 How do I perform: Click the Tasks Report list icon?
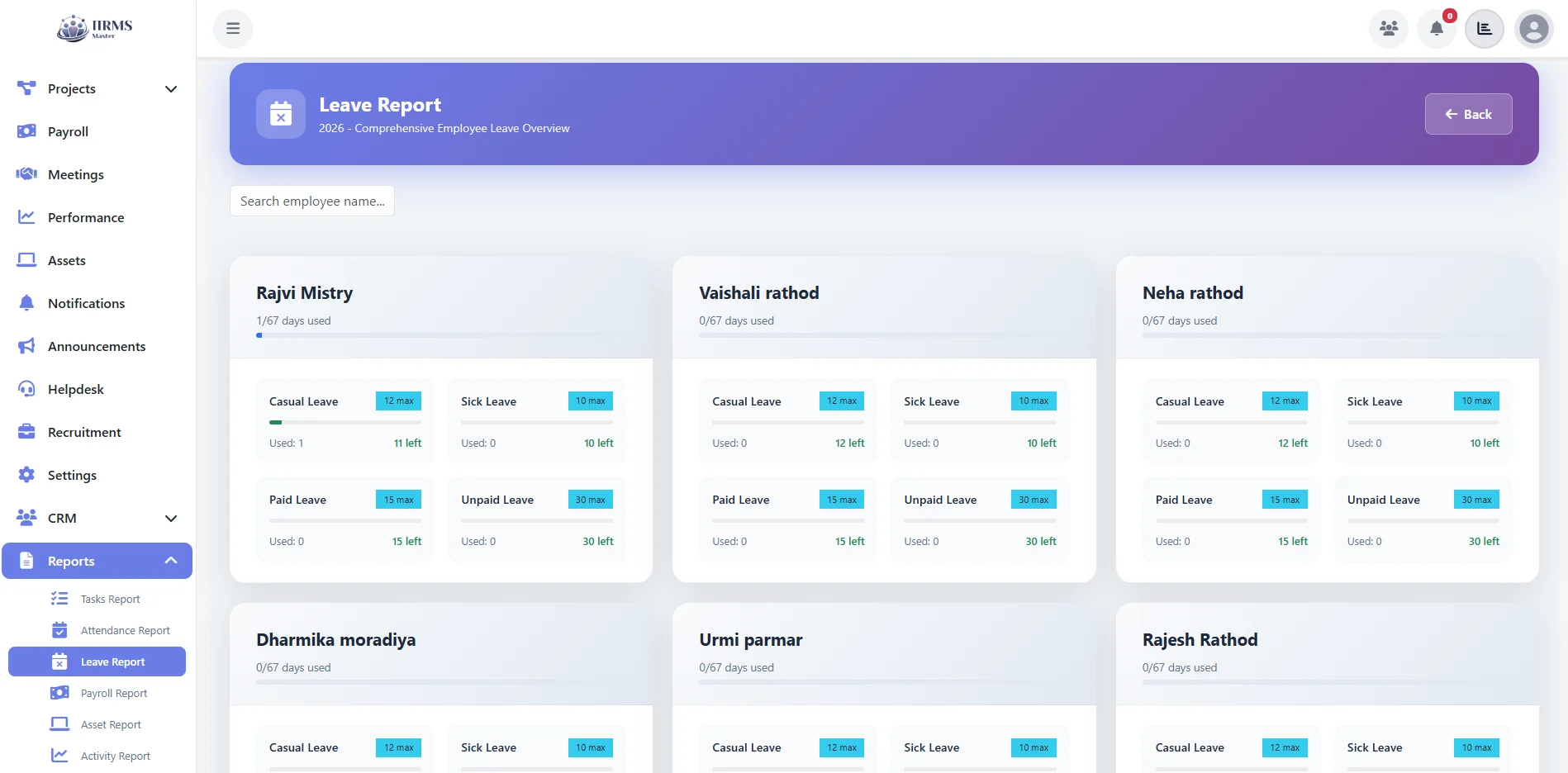pyautogui.click(x=59, y=598)
